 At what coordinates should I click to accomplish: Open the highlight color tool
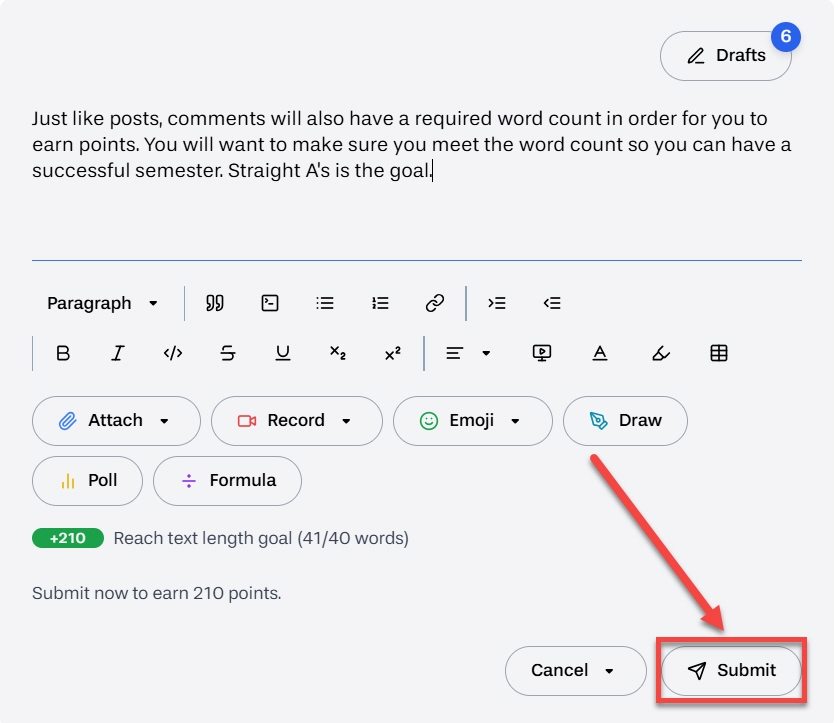click(x=661, y=353)
